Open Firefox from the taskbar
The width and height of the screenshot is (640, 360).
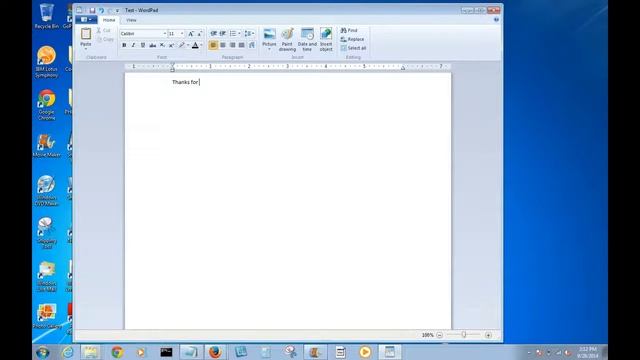pos(215,352)
